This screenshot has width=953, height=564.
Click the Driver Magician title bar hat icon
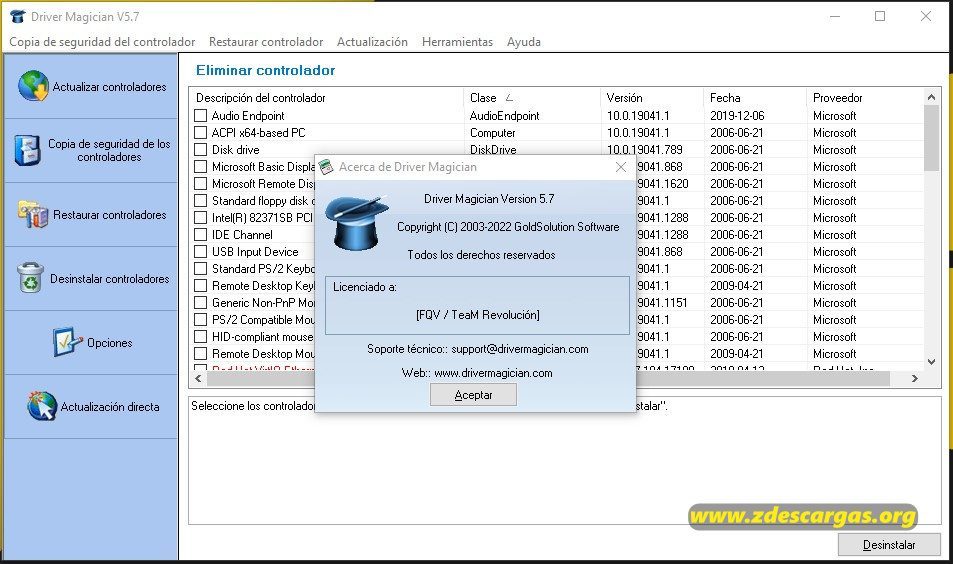[18, 16]
